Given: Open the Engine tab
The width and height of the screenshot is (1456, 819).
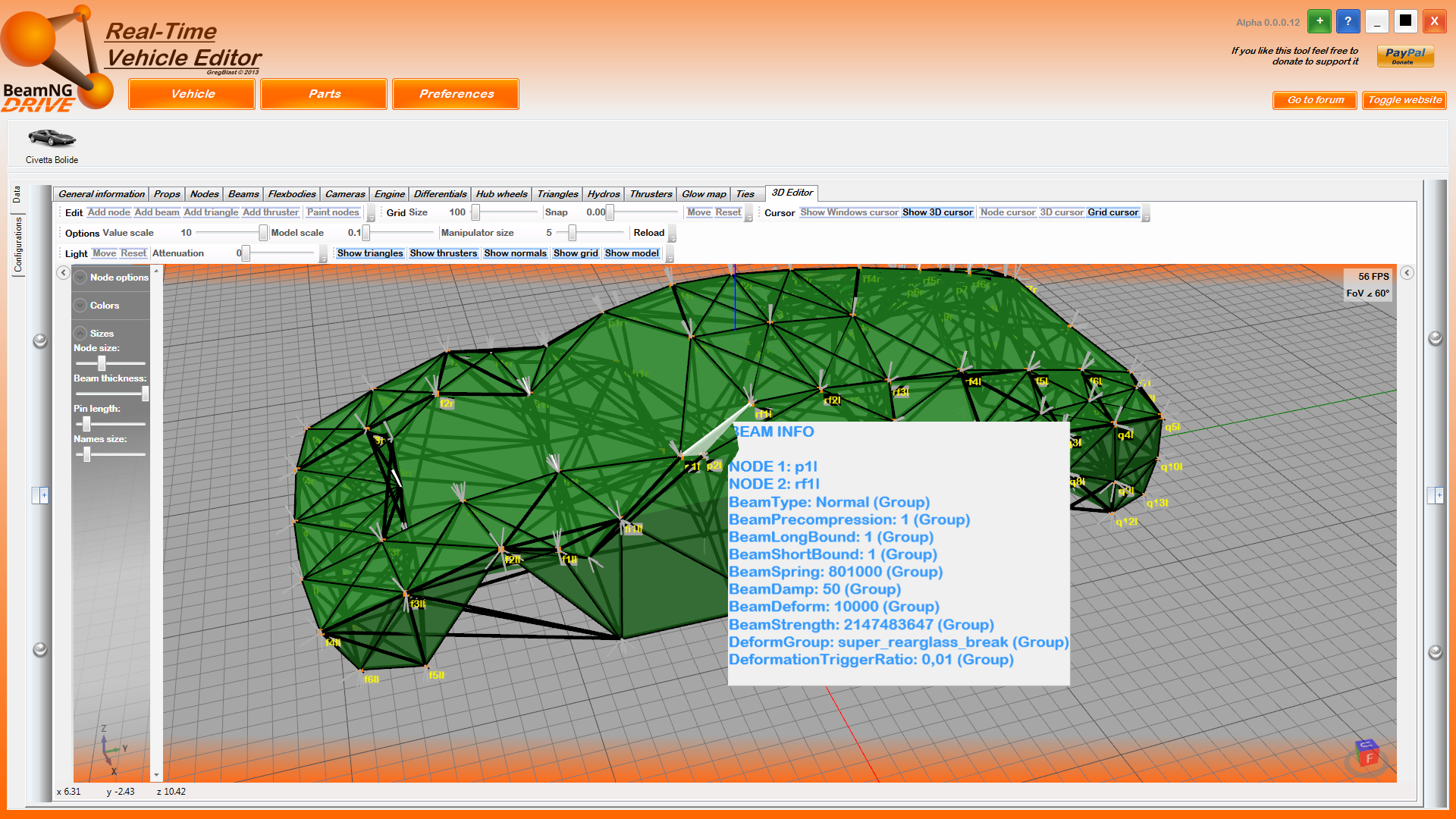Looking at the screenshot, I should 390,194.
